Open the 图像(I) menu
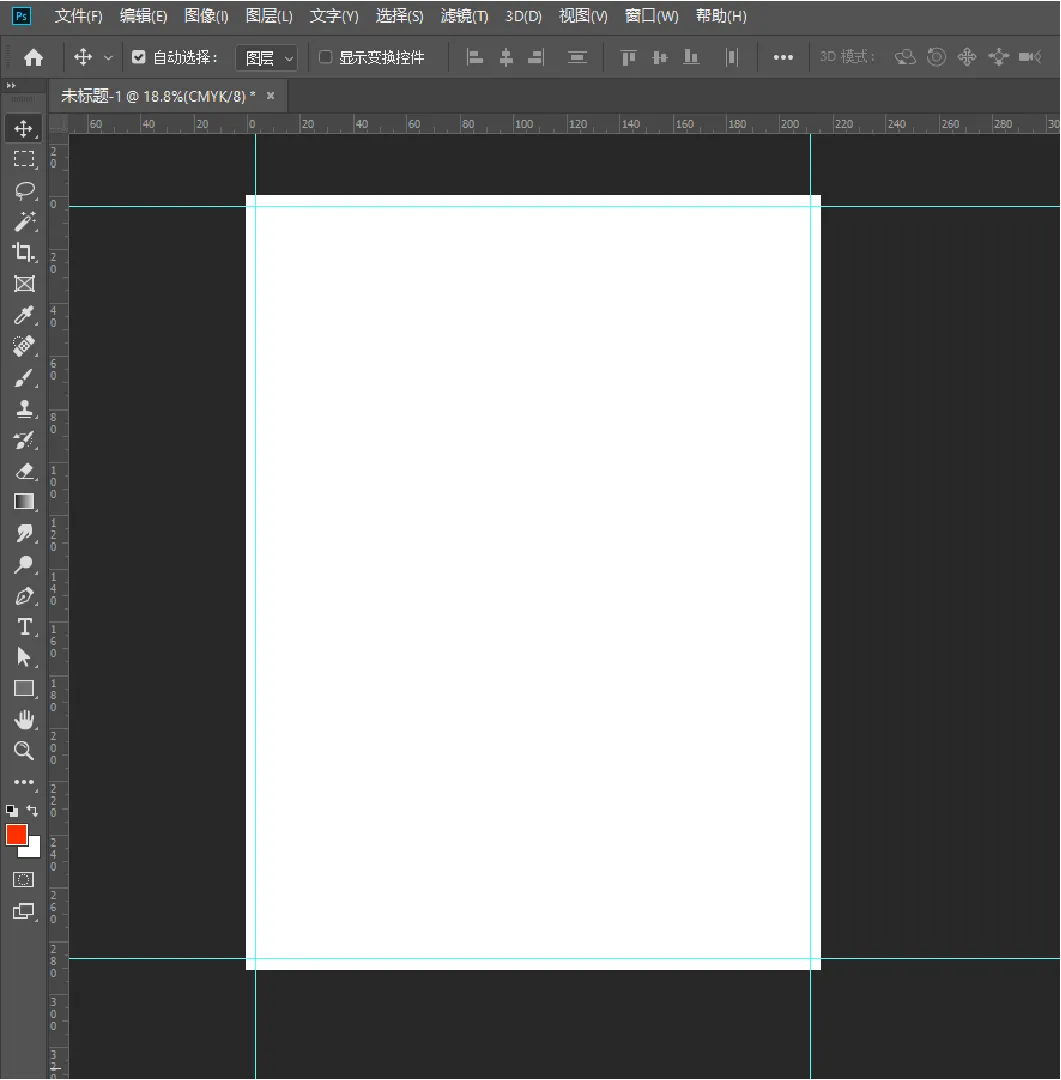Viewport: 1061px width, 1080px height. click(206, 16)
